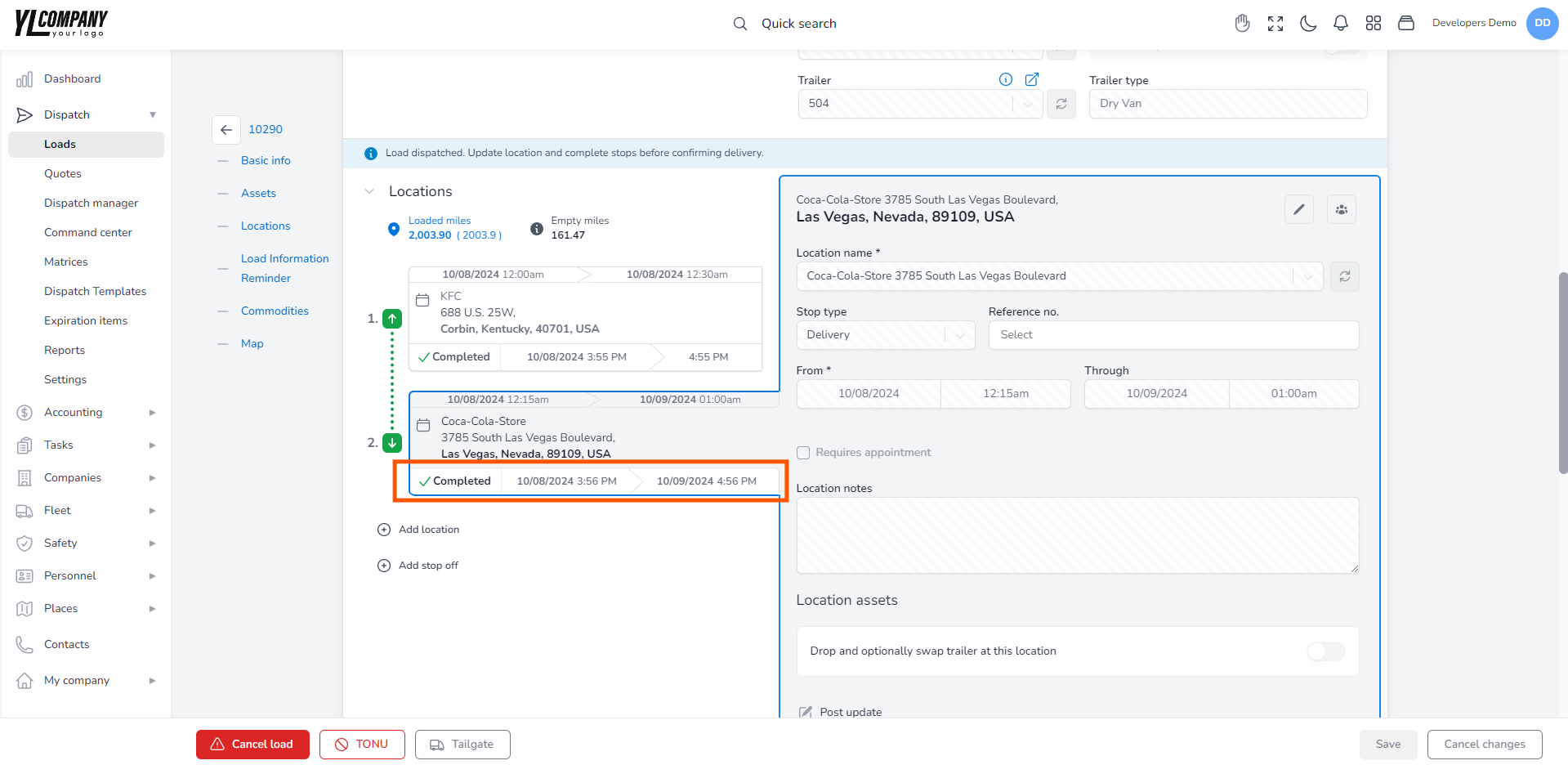Edit location with the pencil icon
1568x765 pixels.
[1299, 209]
